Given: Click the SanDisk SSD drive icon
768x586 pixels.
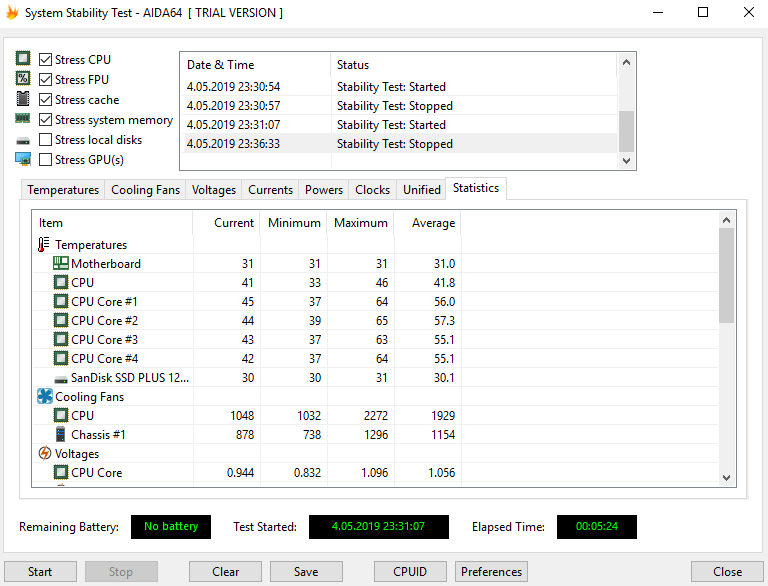Looking at the screenshot, I should 61,380.
